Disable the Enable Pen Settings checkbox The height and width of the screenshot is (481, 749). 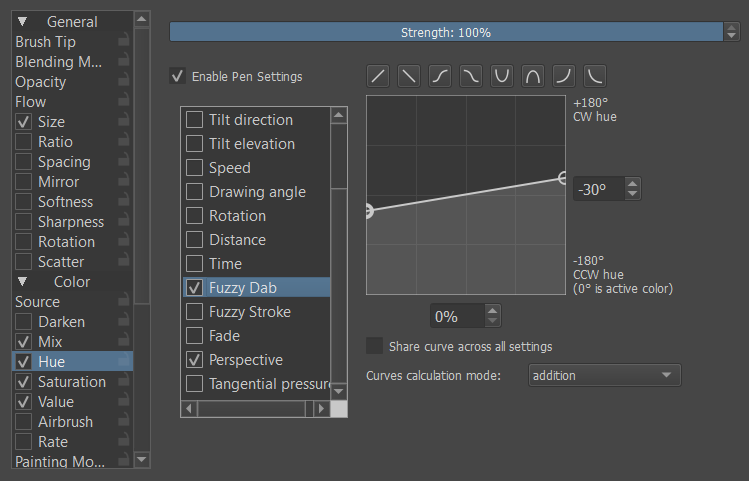click(178, 76)
